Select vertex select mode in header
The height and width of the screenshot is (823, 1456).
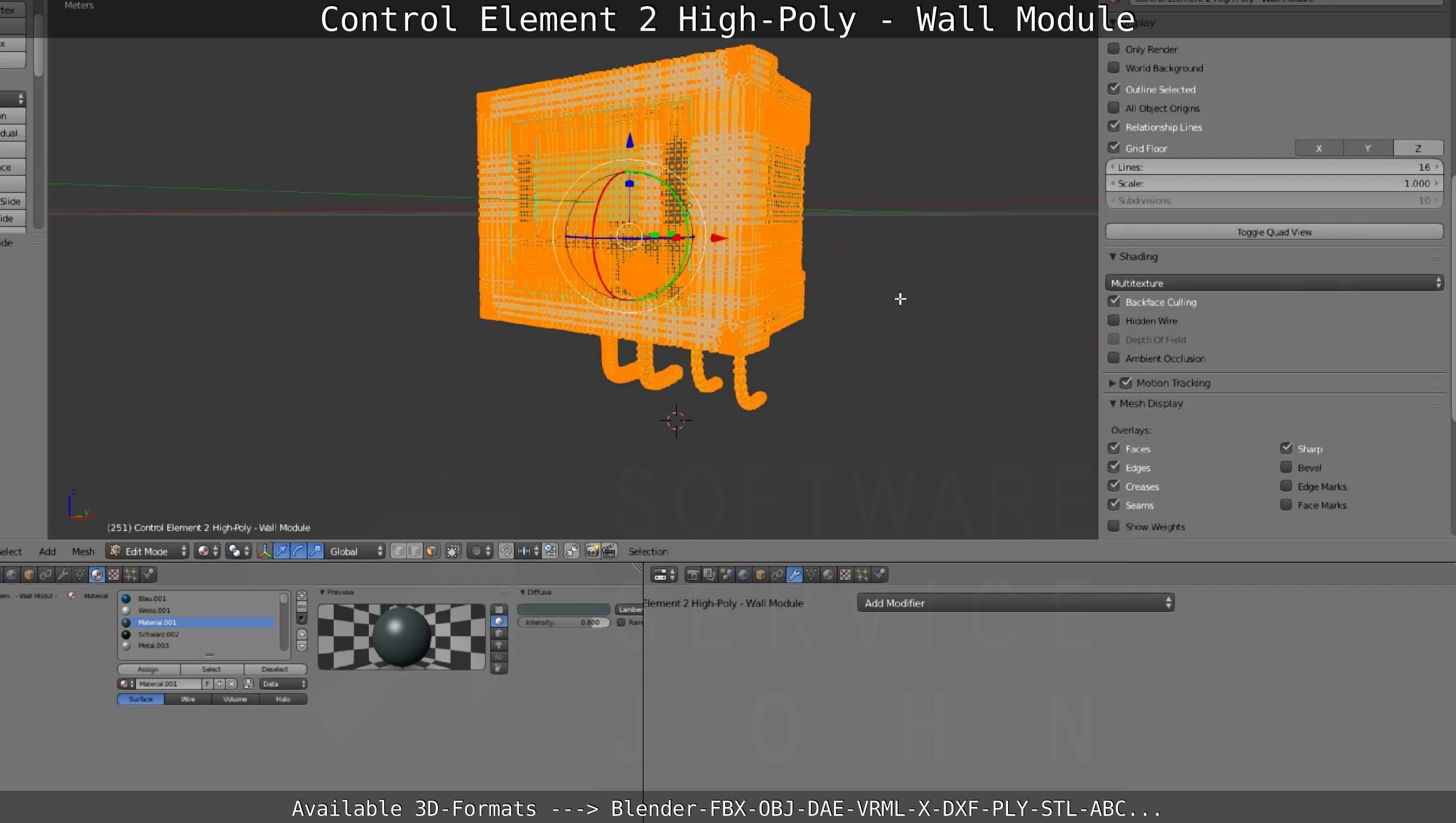[398, 551]
